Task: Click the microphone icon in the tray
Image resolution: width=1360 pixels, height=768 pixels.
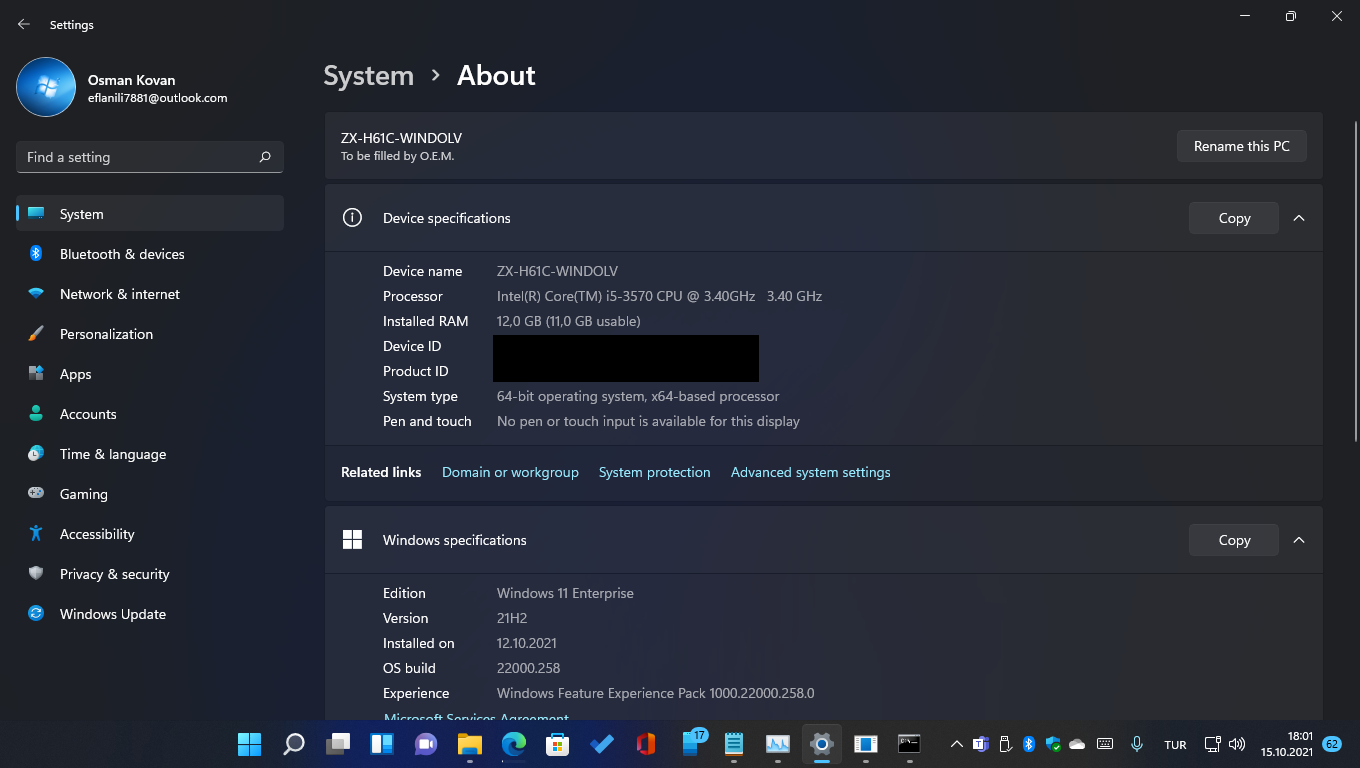Action: tap(1137, 744)
